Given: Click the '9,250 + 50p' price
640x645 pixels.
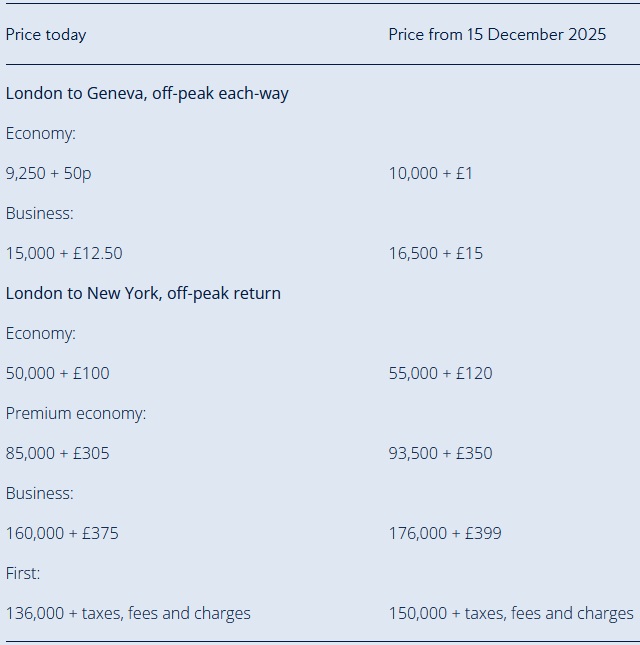Looking at the screenshot, I should pyautogui.click(x=49, y=174).
